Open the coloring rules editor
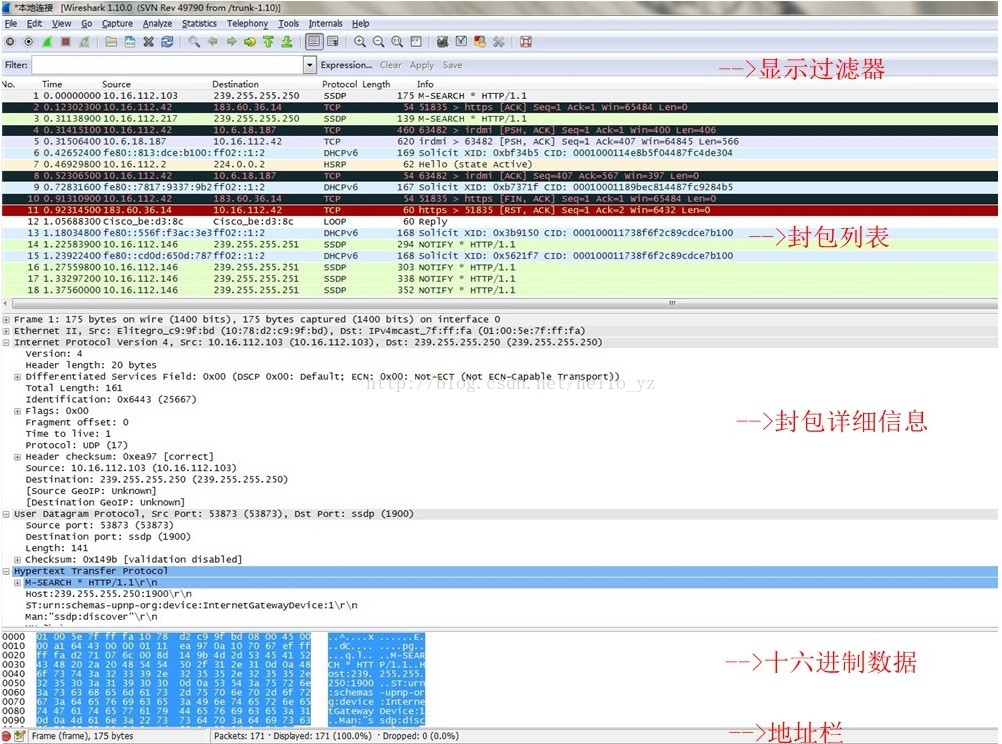This screenshot has height=744, width=1002. [479, 42]
